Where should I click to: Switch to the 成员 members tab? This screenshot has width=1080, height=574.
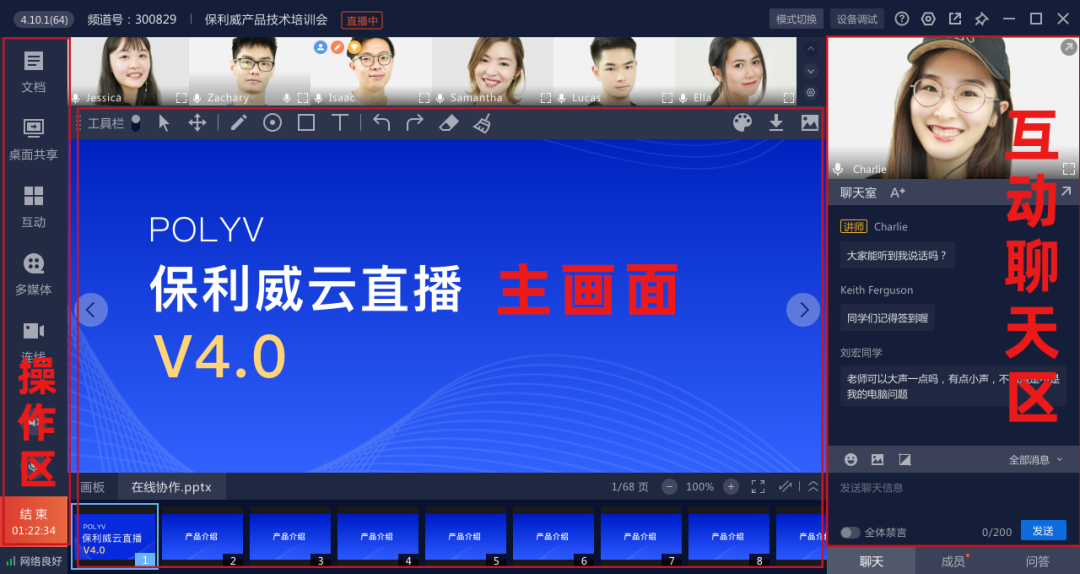953,561
